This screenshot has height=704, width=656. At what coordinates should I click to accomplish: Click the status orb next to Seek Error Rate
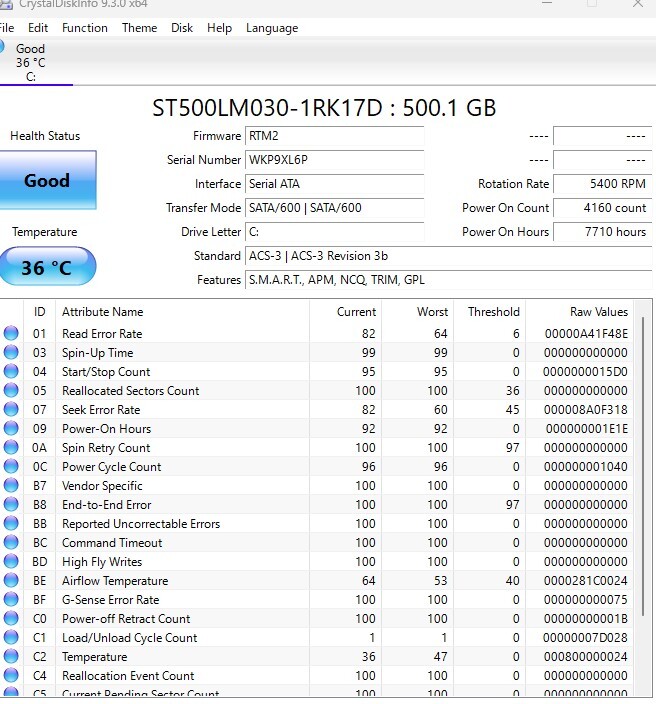pyautogui.click(x=11, y=410)
